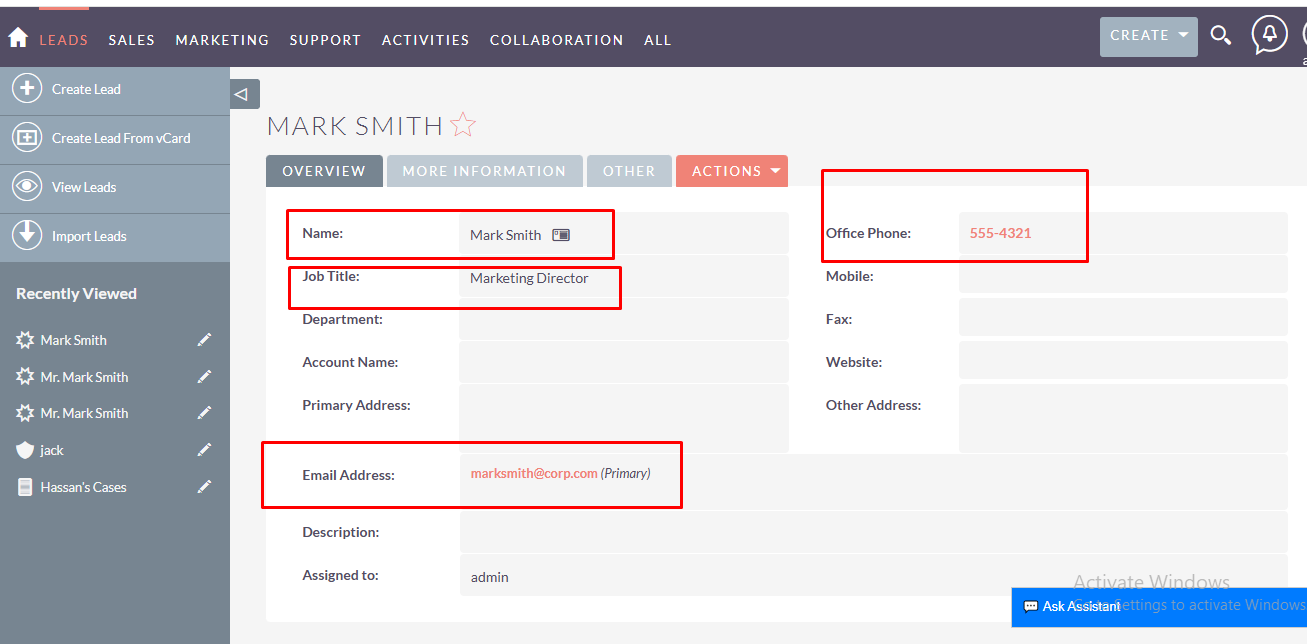
Task: Switch to the OTHER tab
Action: pos(629,171)
